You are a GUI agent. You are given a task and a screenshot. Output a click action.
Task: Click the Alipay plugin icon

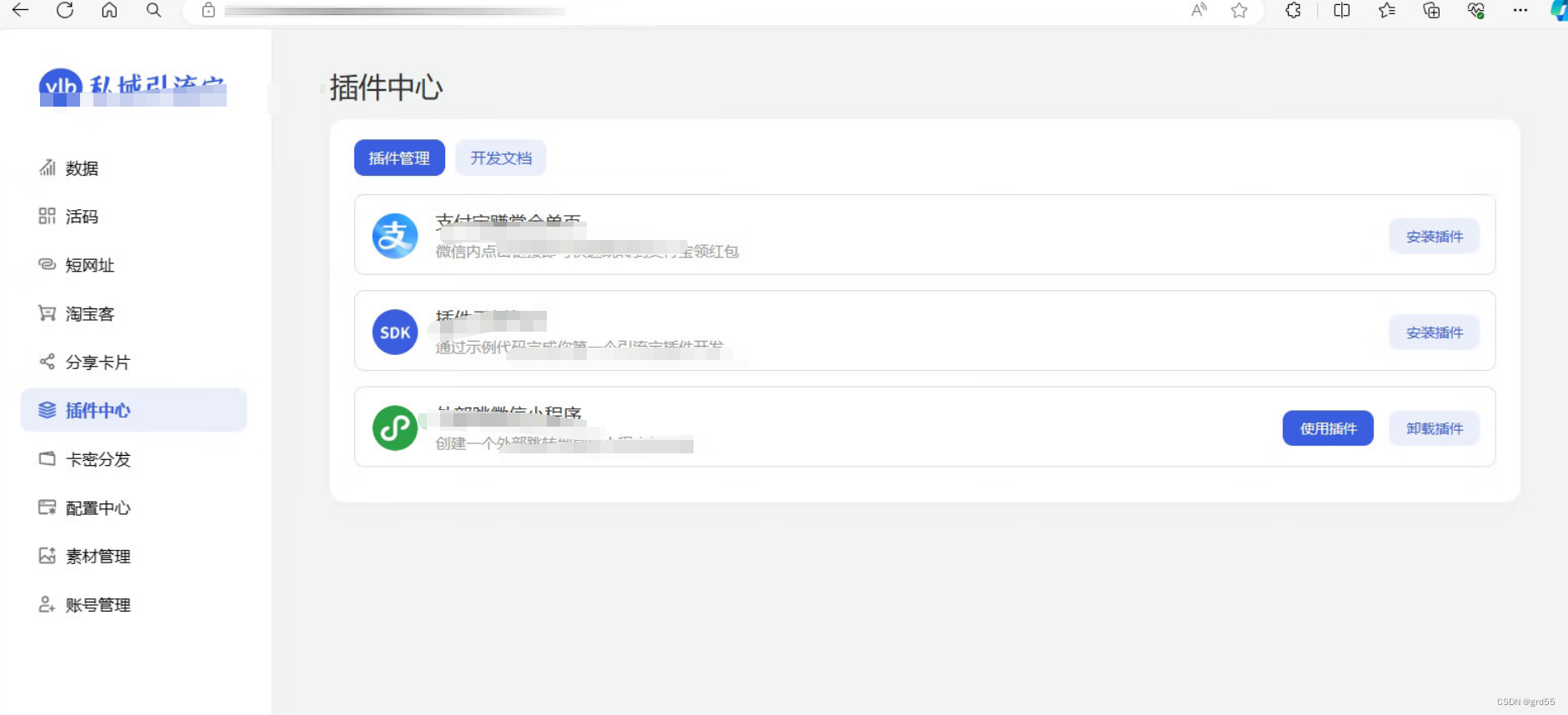395,236
